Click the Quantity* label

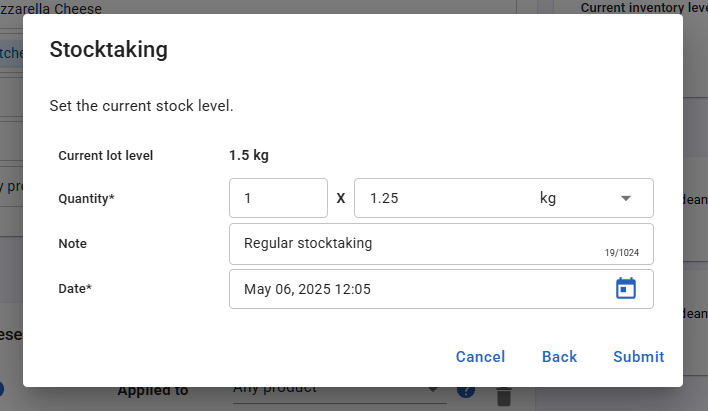(x=86, y=198)
